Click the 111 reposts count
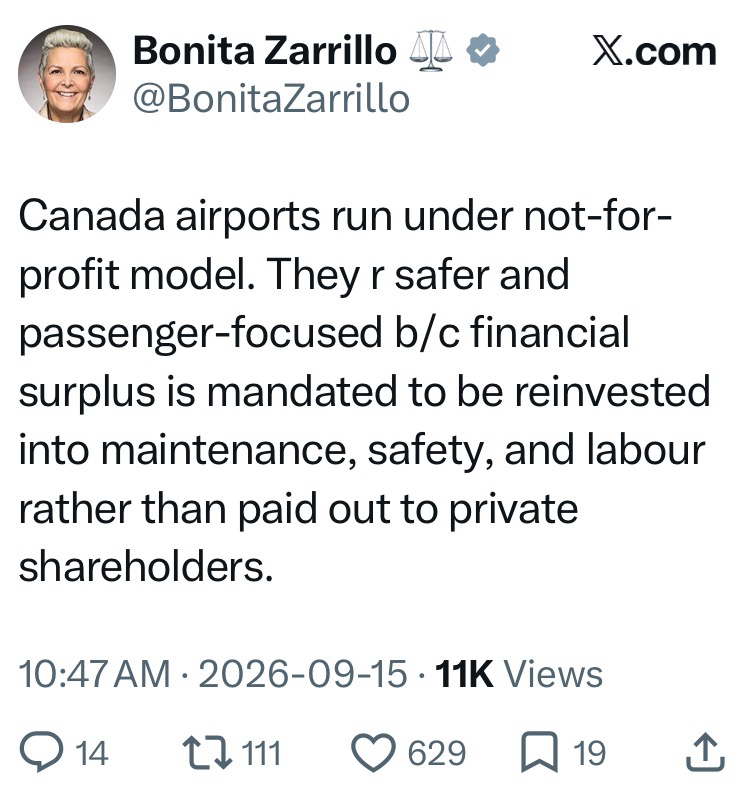The height and width of the screenshot is (803, 750). [x=261, y=753]
